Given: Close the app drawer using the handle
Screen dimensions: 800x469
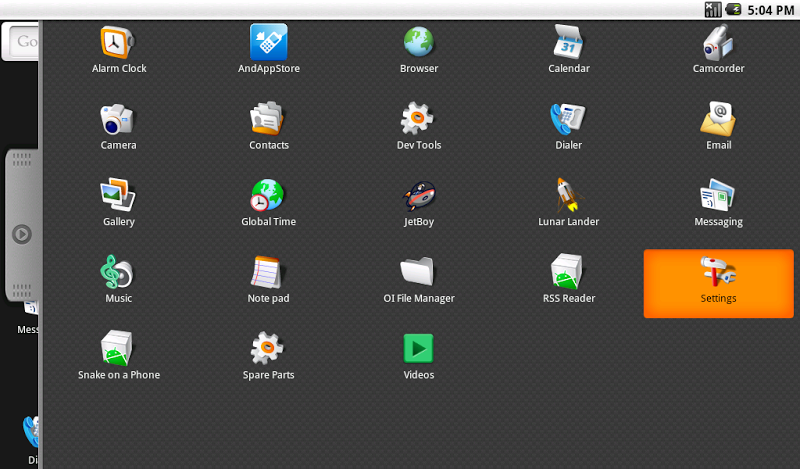Looking at the screenshot, I should pyautogui.click(x=22, y=226).
